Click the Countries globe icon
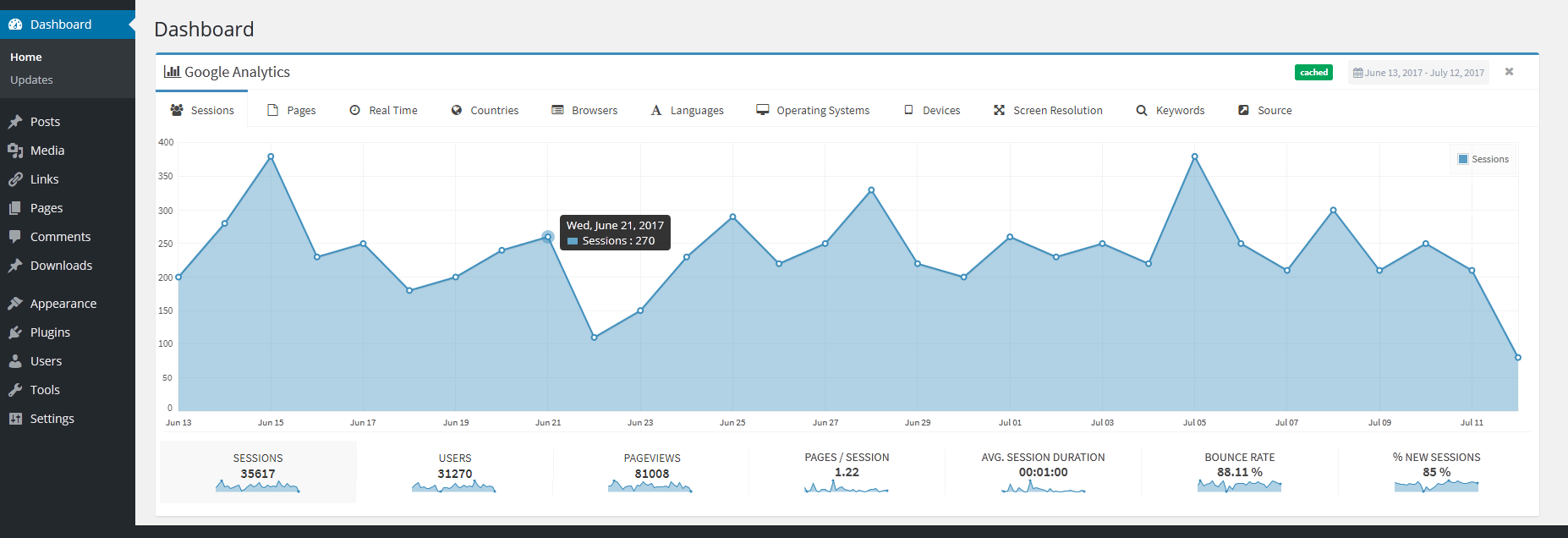The image size is (1568, 538). [x=457, y=110]
